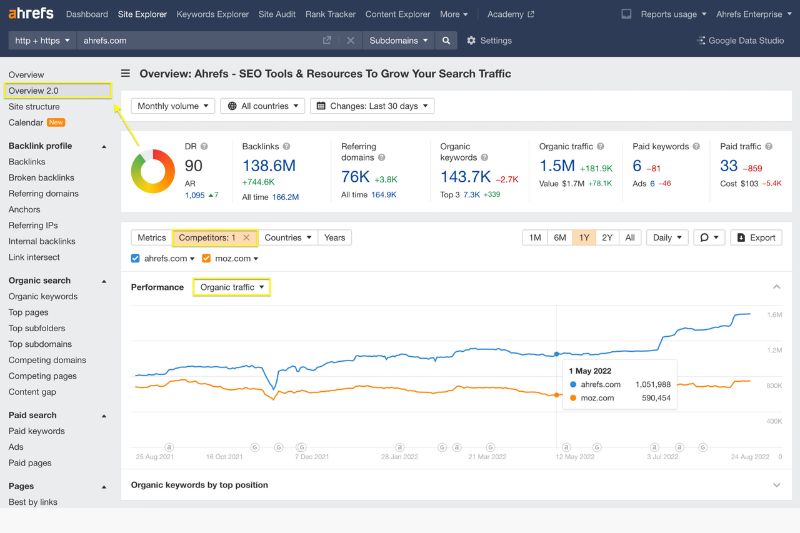Open the Google Data Studio link
800x533 pixels.
click(739, 41)
